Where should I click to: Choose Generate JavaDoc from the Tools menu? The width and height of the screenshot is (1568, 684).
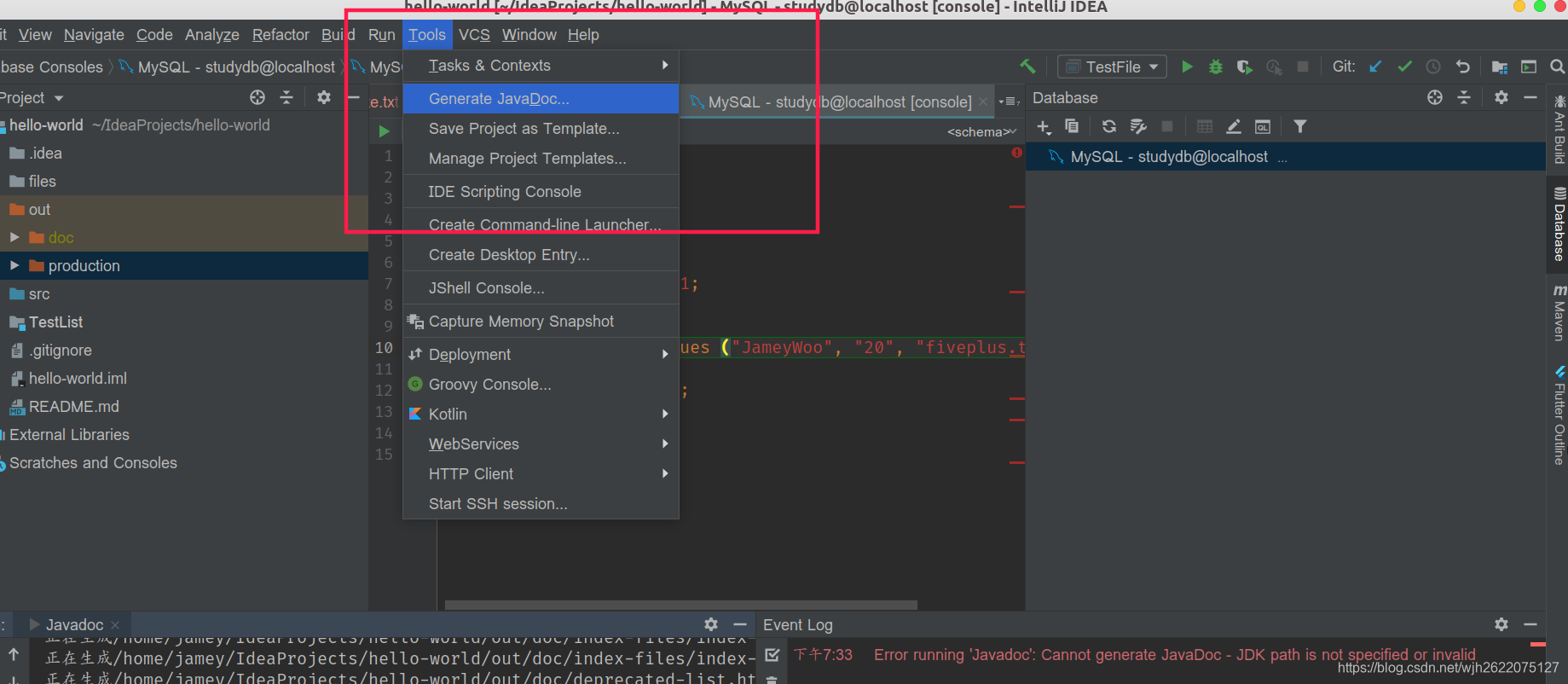pos(541,98)
